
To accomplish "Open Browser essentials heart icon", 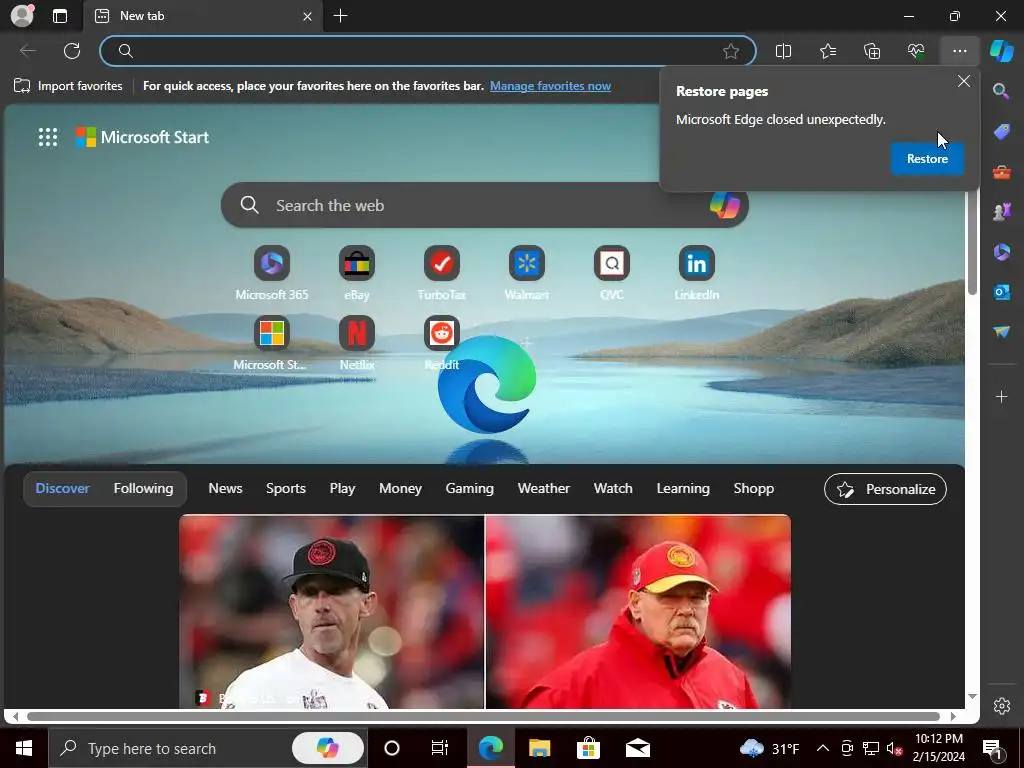I will click(916, 51).
